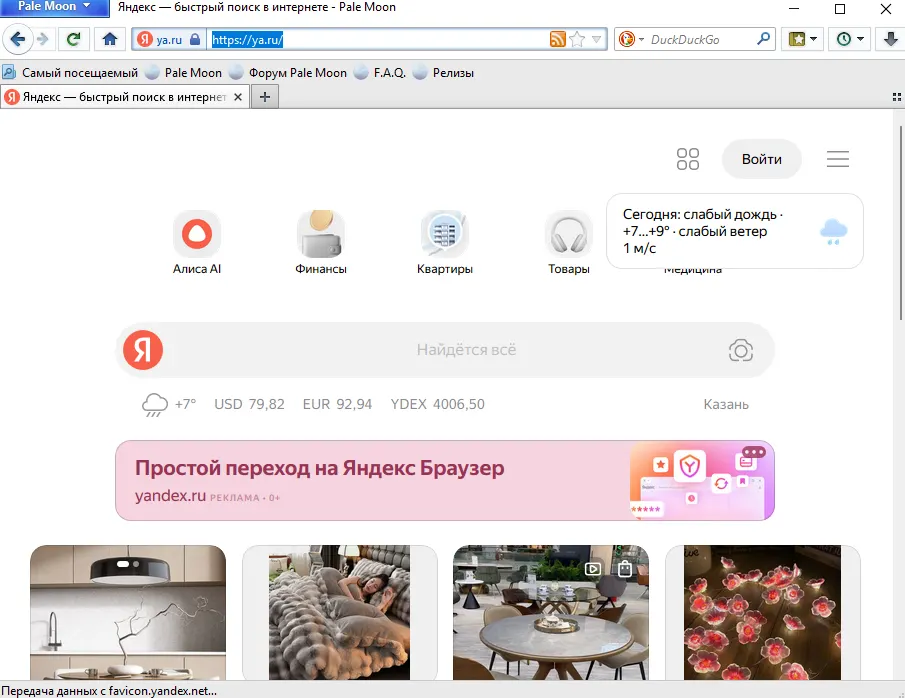Open the yandex.ru browser advertisement banner
The image size is (905, 698).
(x=445, y=480)
